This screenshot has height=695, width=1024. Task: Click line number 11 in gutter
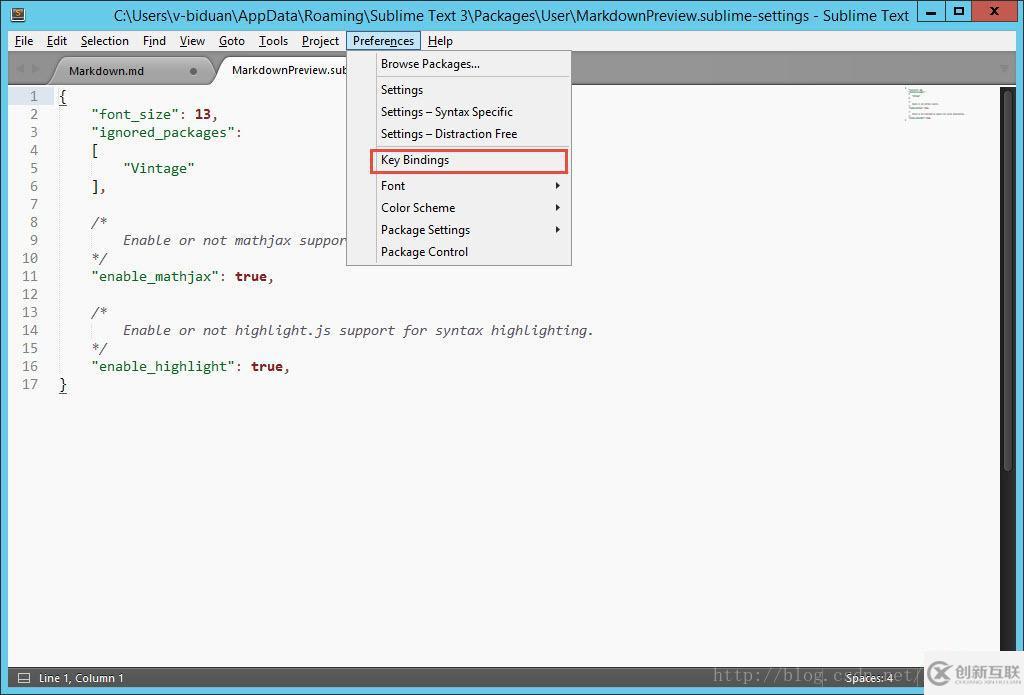pos(30,276)
